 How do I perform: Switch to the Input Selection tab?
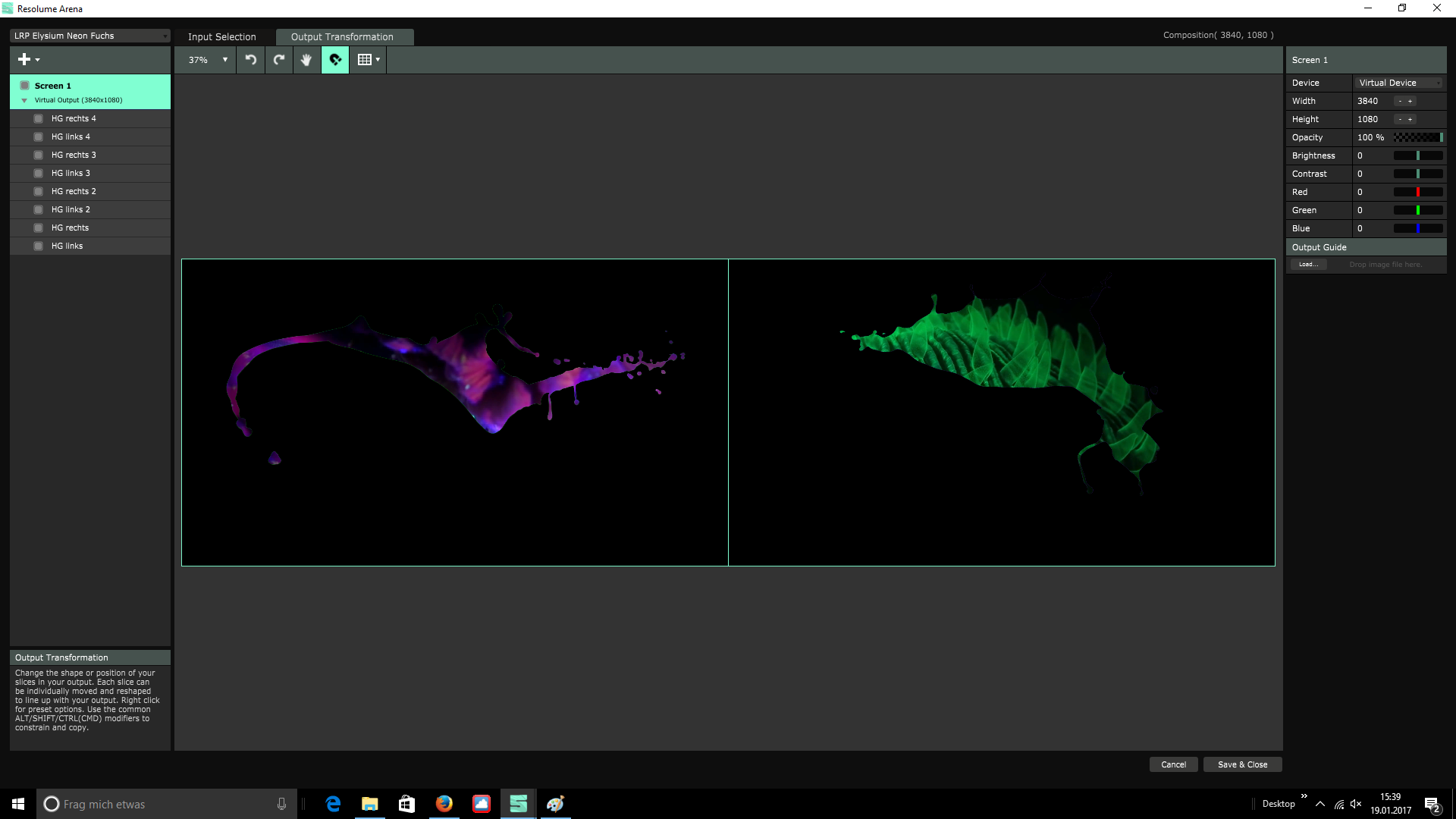click(222, 36)
